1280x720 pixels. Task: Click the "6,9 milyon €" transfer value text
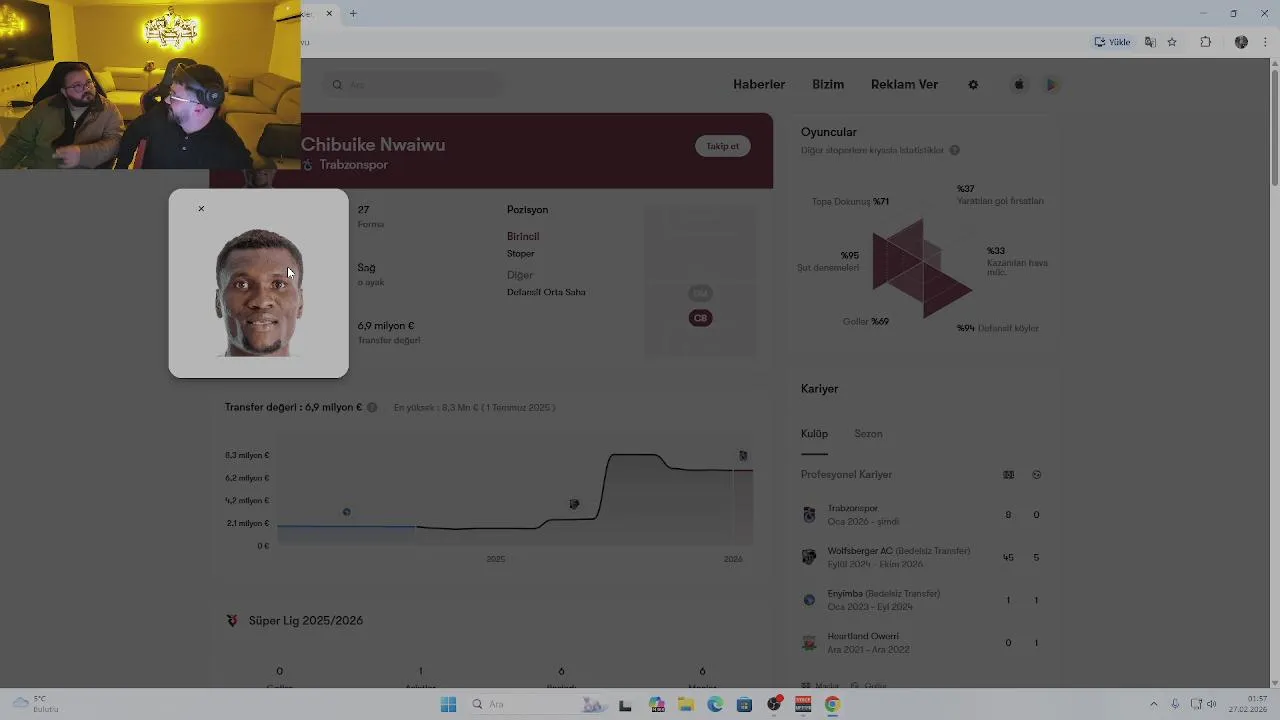386,326
